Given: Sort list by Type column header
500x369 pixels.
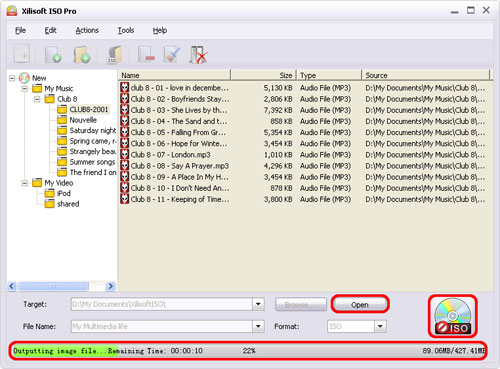Looking at the screenshot, I should point(329,75).
